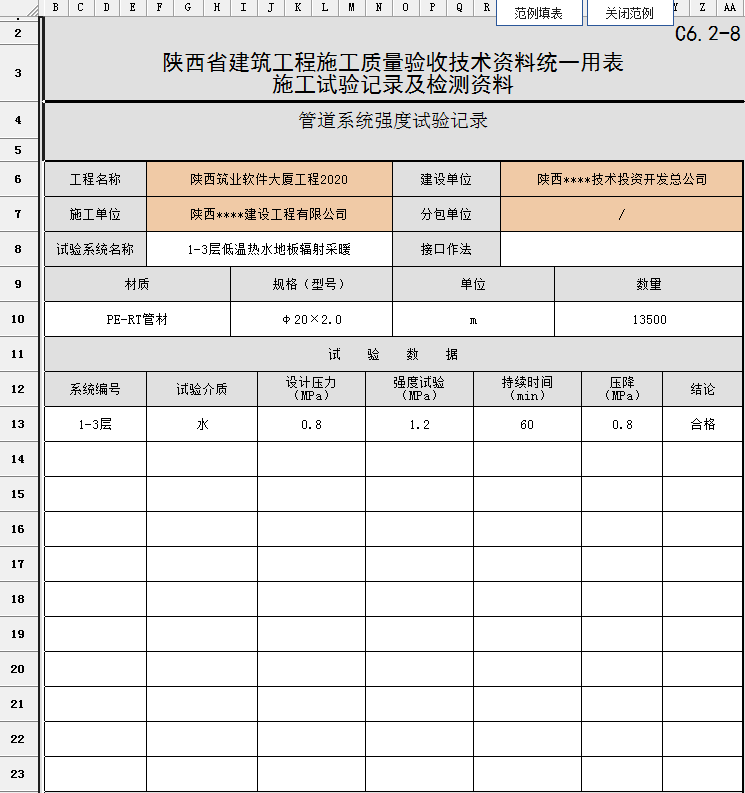Screen dimensions: 745x793
Task: Click the 工程名称 label cell
Action: [96, 179]
